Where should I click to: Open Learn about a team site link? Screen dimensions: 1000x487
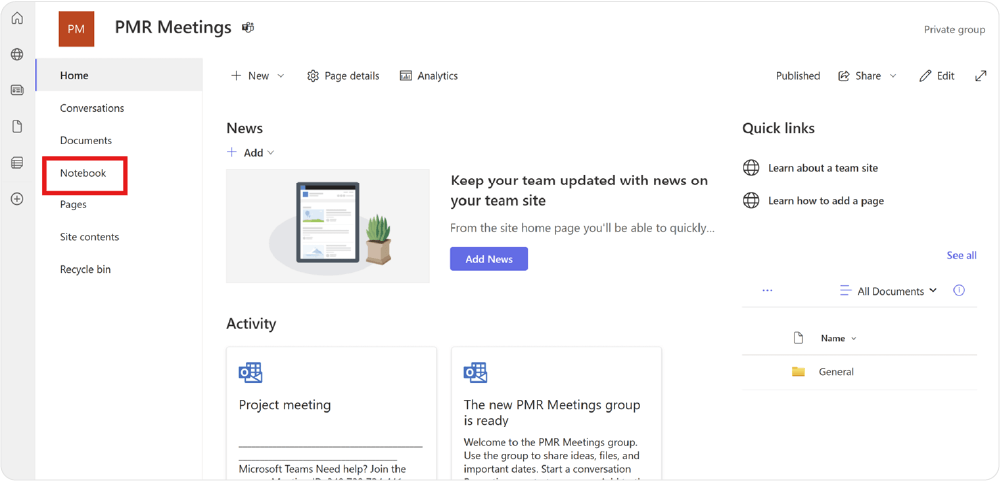click(823, 168)
